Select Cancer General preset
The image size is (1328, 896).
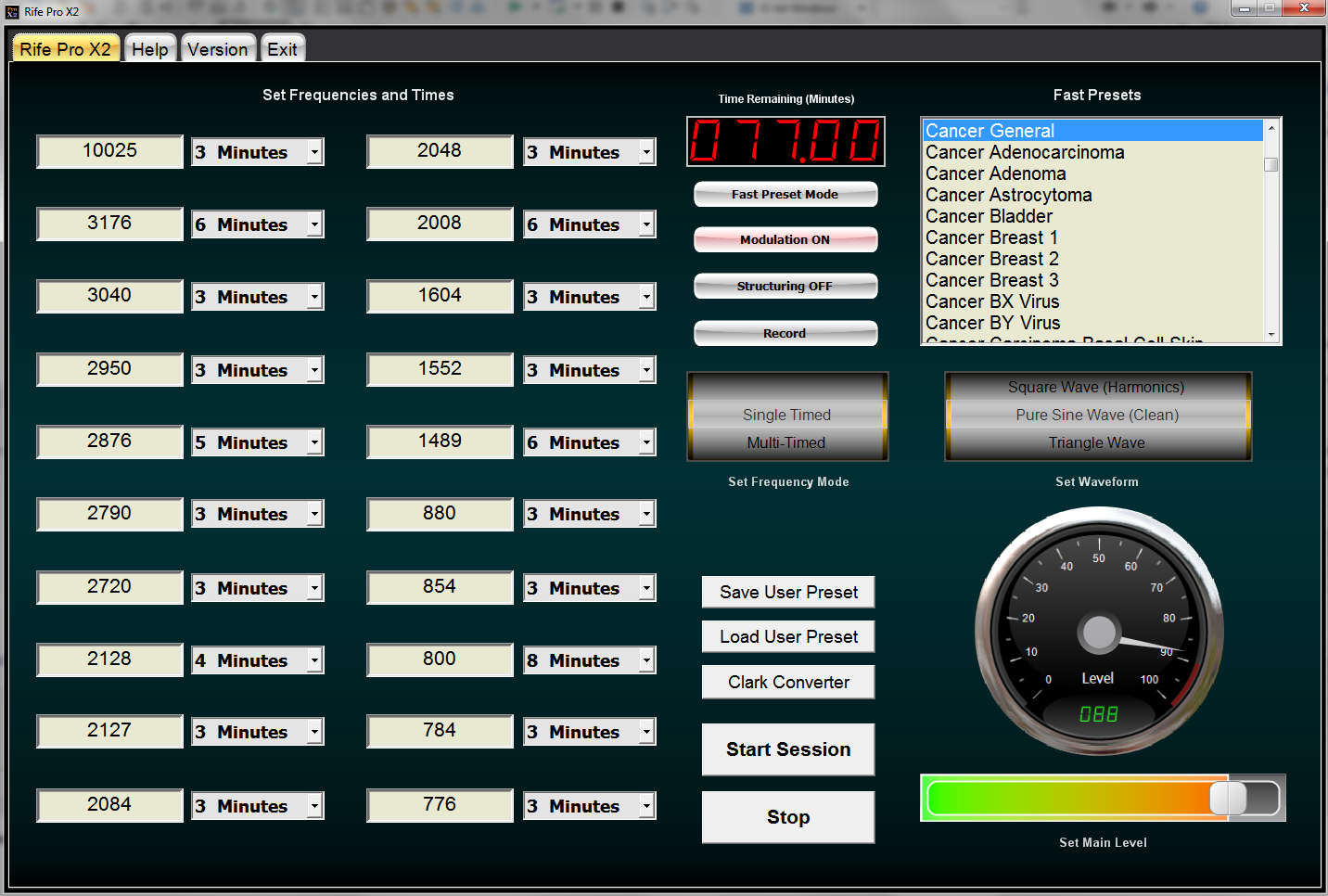point(1092,131)
